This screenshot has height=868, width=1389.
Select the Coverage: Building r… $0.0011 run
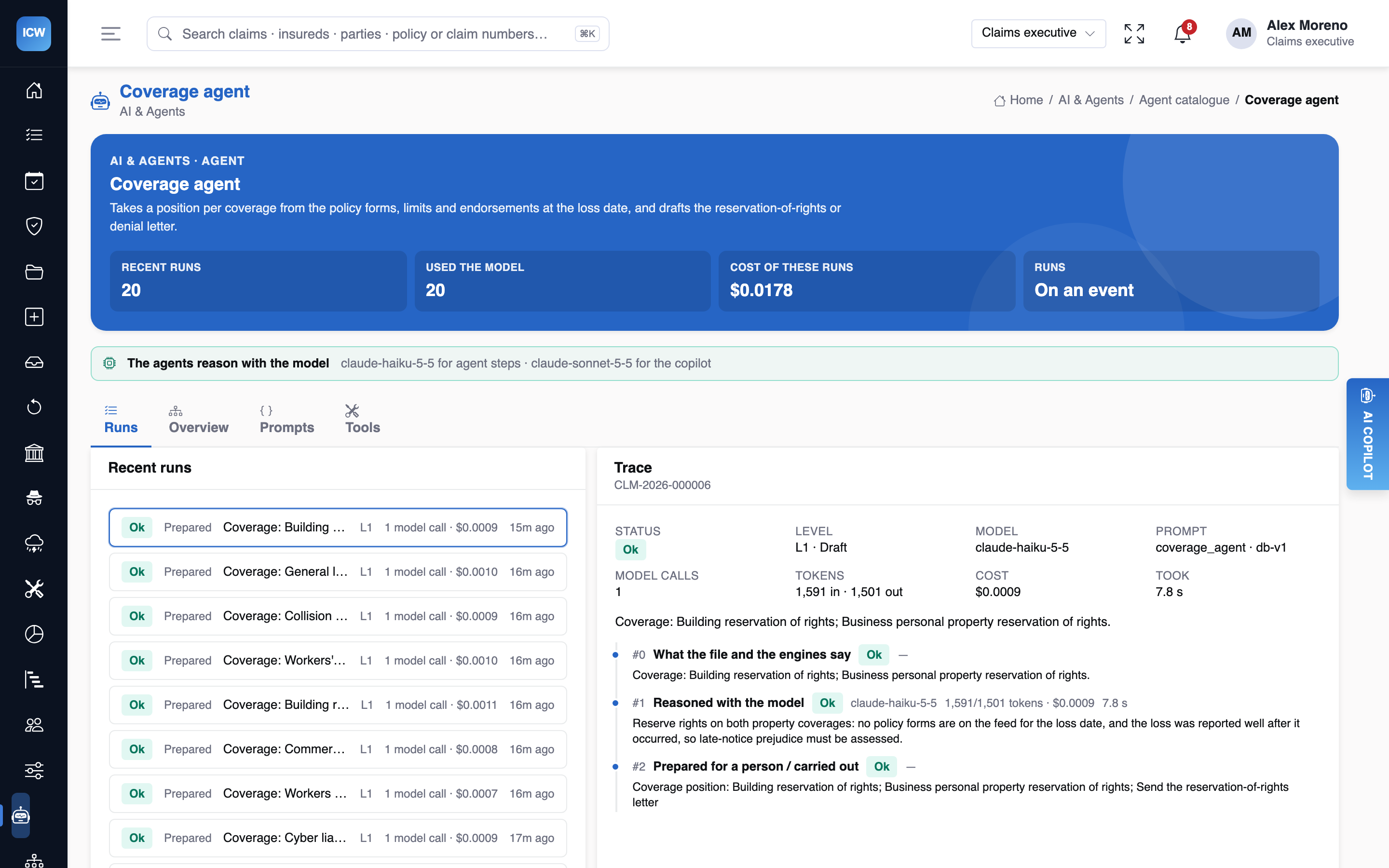[x=338, y=705]
